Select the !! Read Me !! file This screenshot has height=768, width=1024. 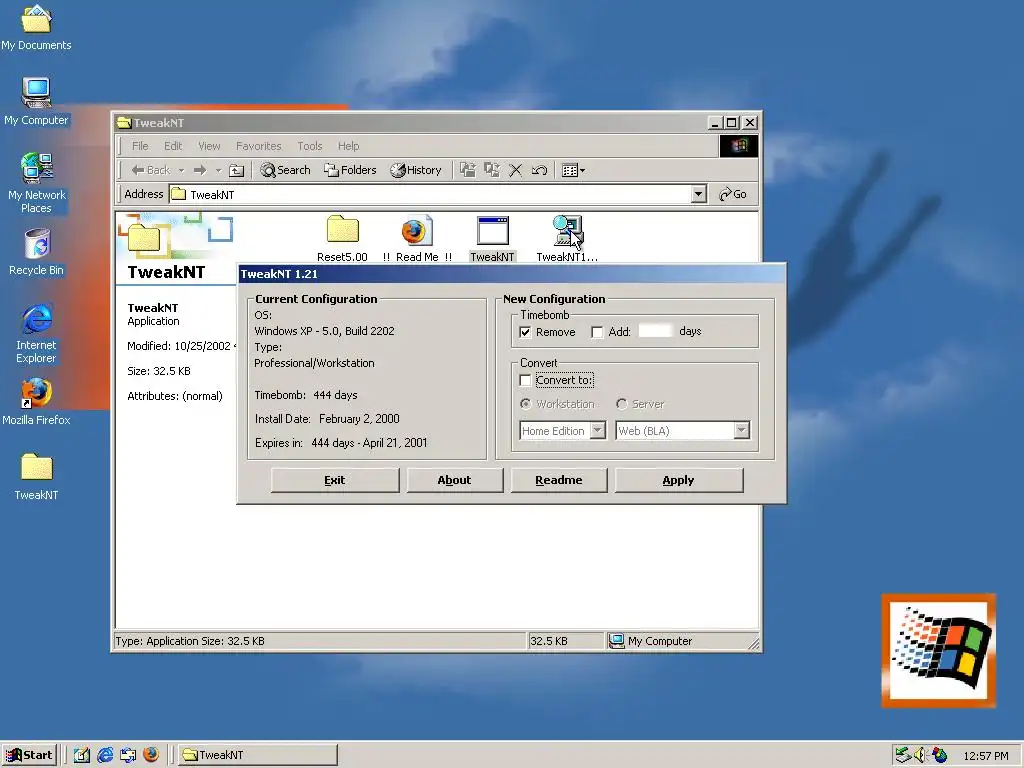(x=417, y=238)
